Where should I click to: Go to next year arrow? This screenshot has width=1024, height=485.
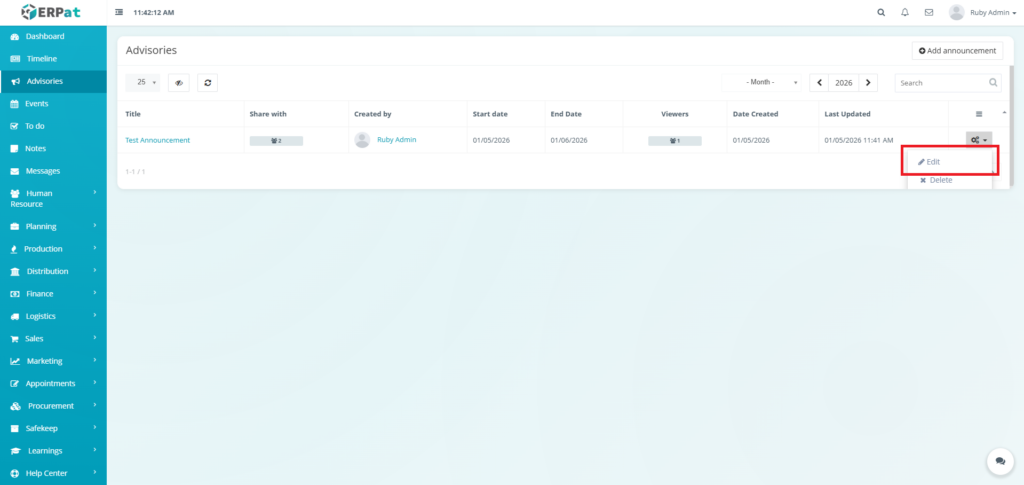(x=868, y=83)
